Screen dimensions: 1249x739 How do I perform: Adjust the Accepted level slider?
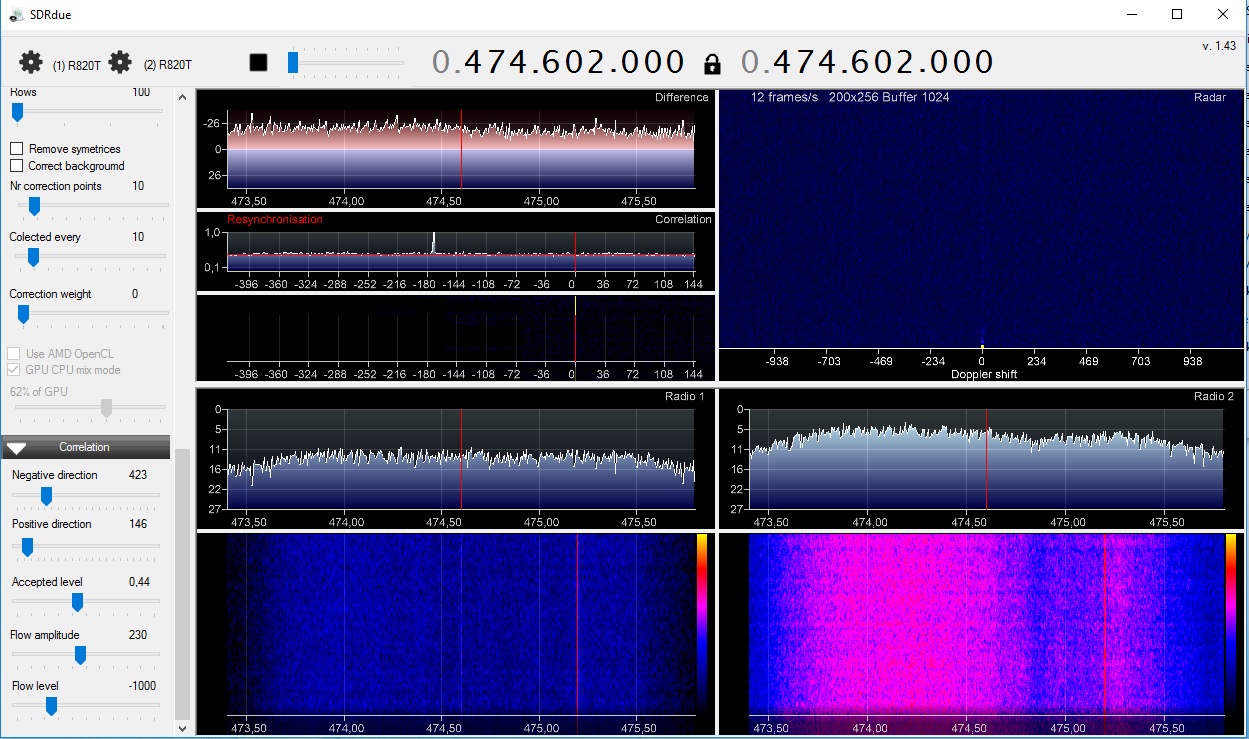[x=77, y=602]
